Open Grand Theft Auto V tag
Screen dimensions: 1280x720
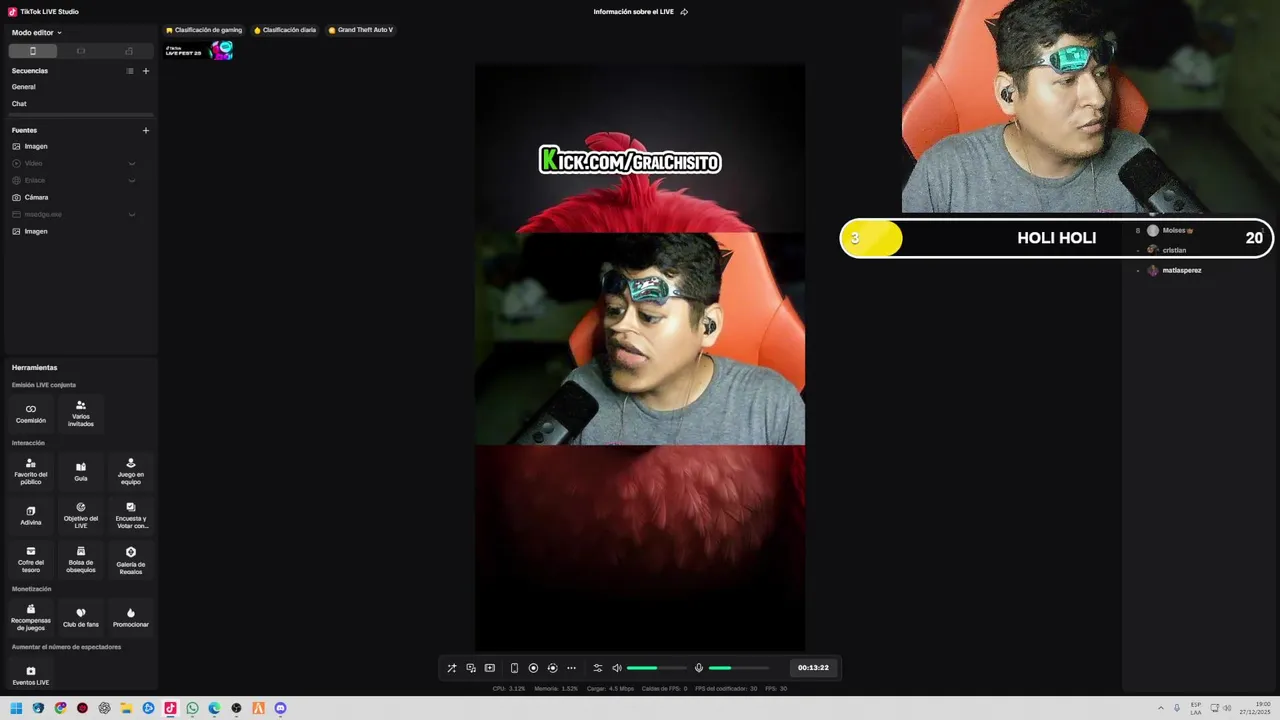pyautogui.click(x=360, y=30)
